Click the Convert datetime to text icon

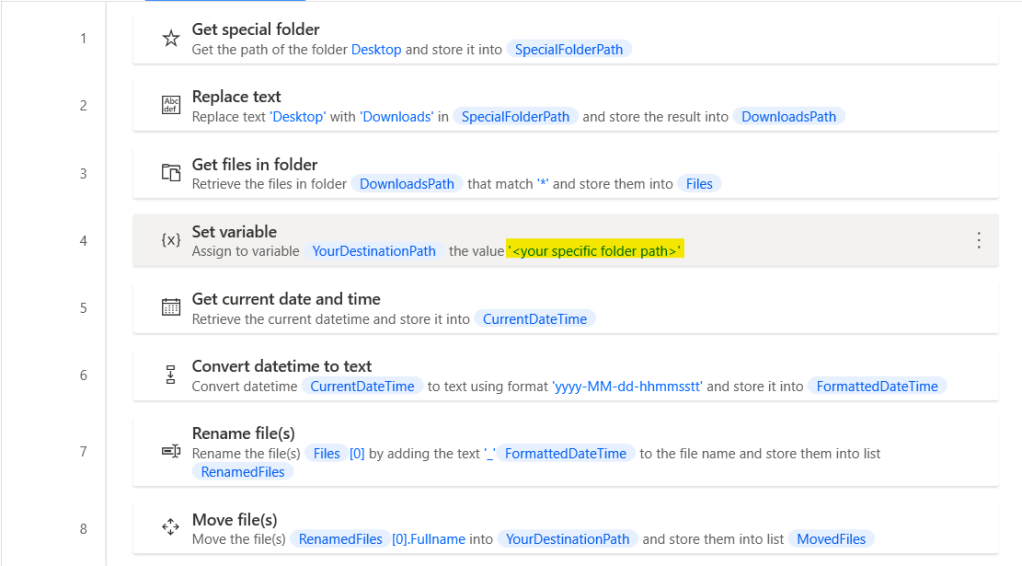pos(171,375)
